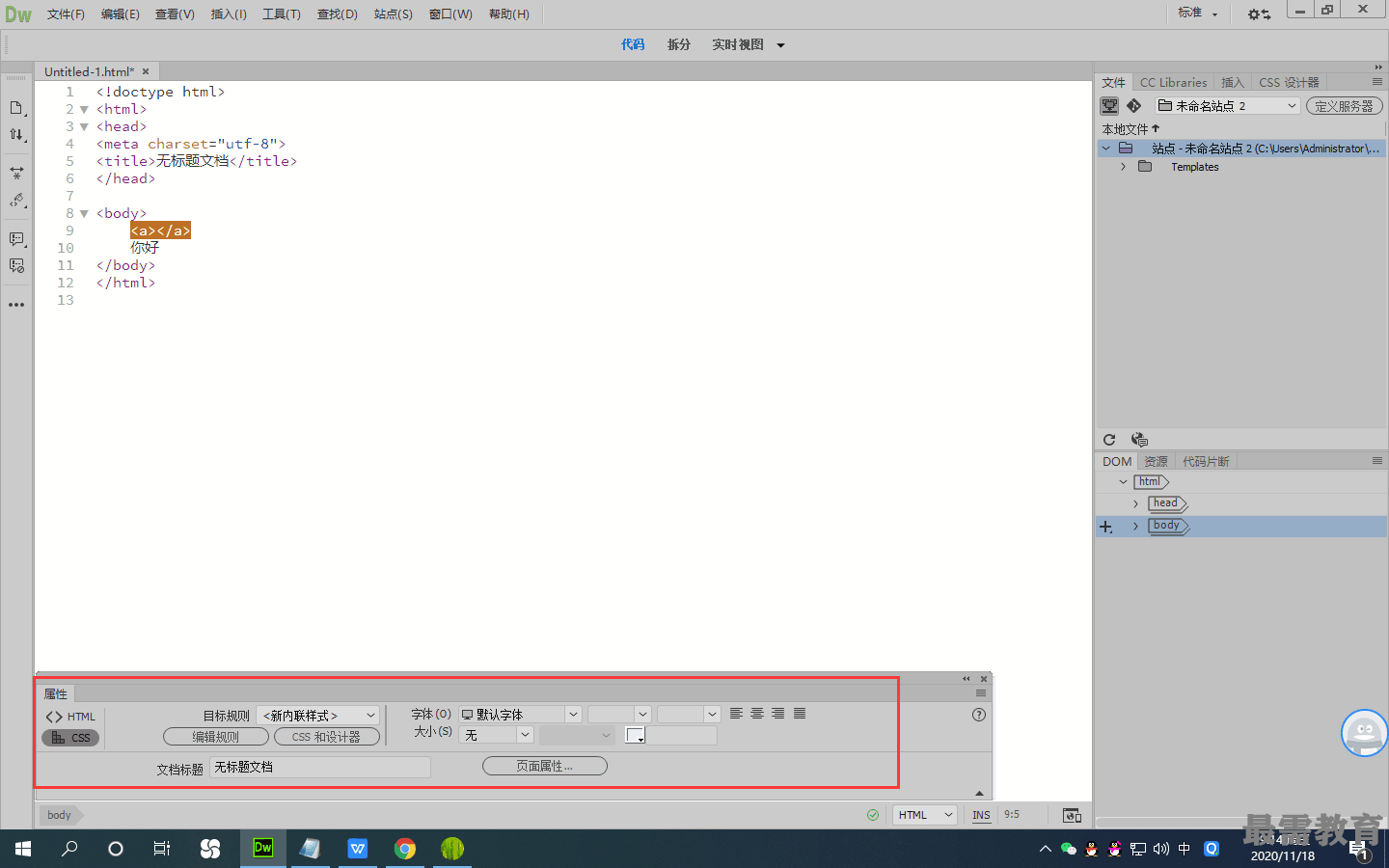Collapse html tag fold arrow line 2
The height and width of the screenshot is (868, 1389).
coord(84,110)
